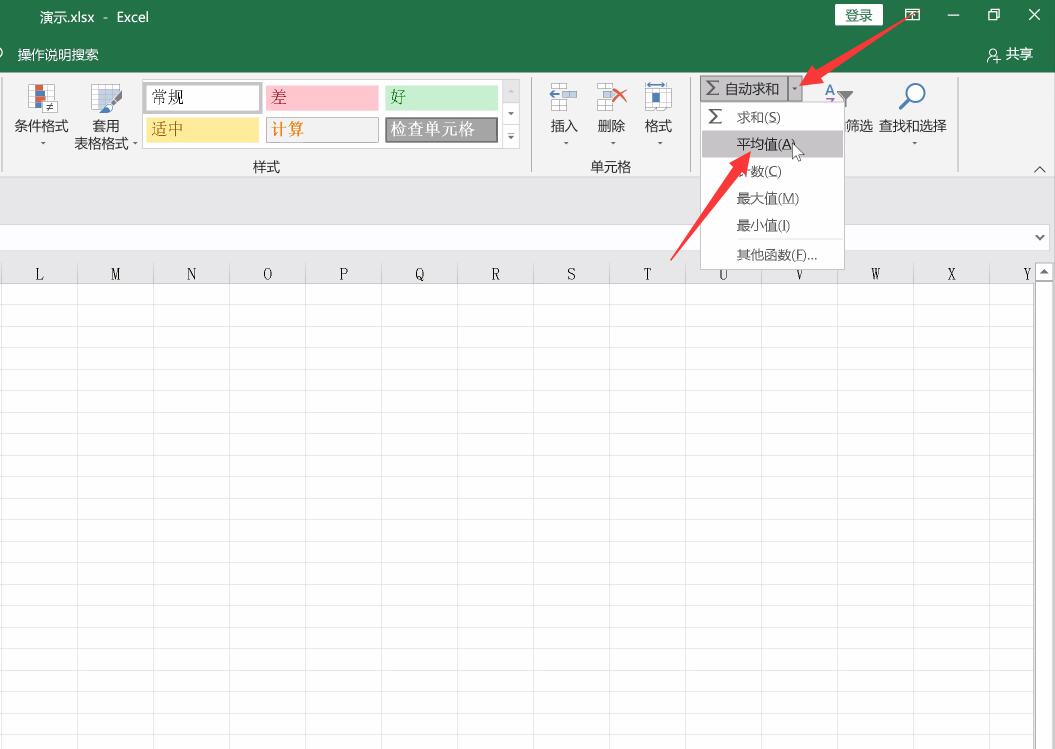Open the 格式 cell format tool
Screen dimensions: 1055x749
(658, 114)
